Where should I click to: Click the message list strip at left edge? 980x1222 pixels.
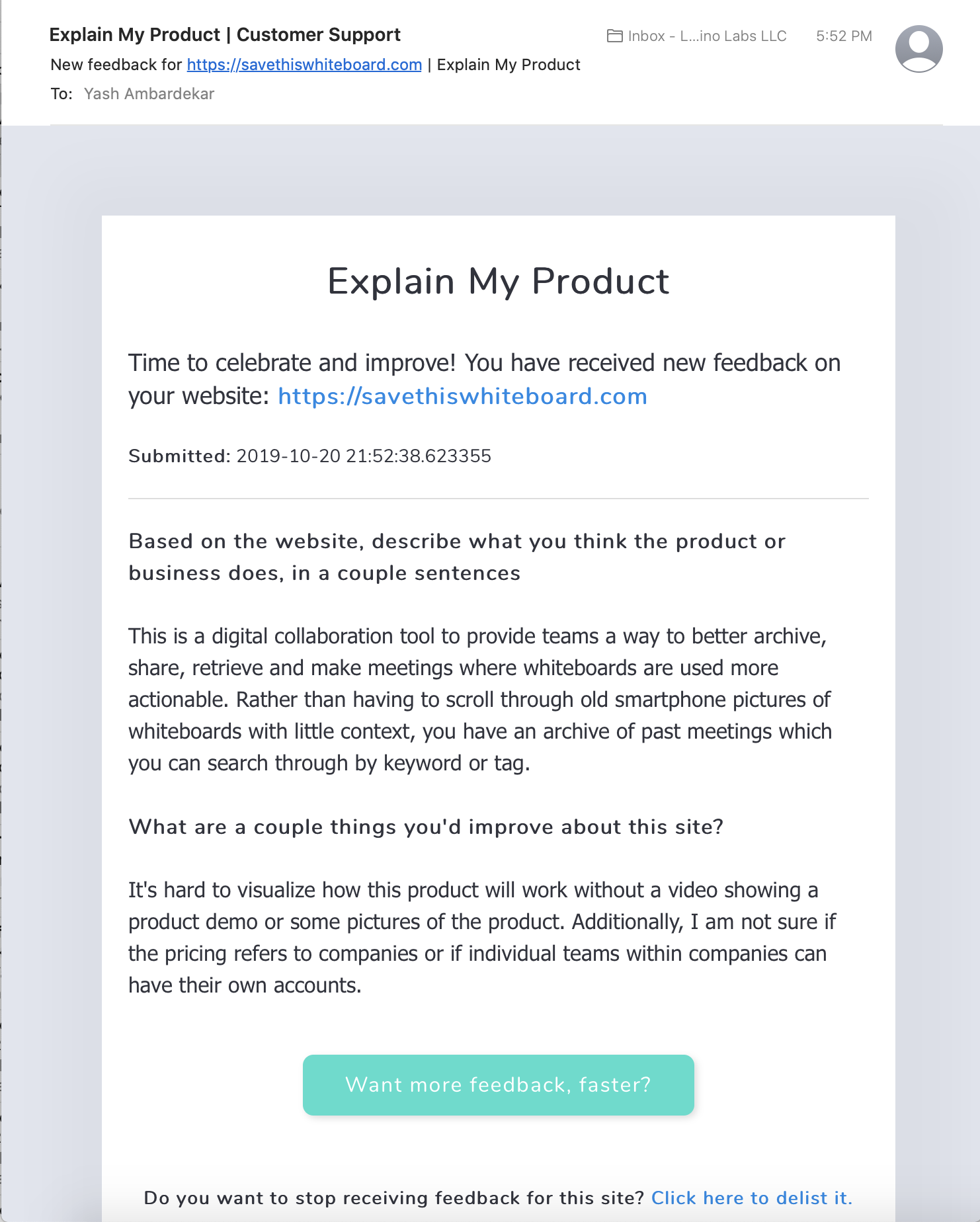coord(4,595)
